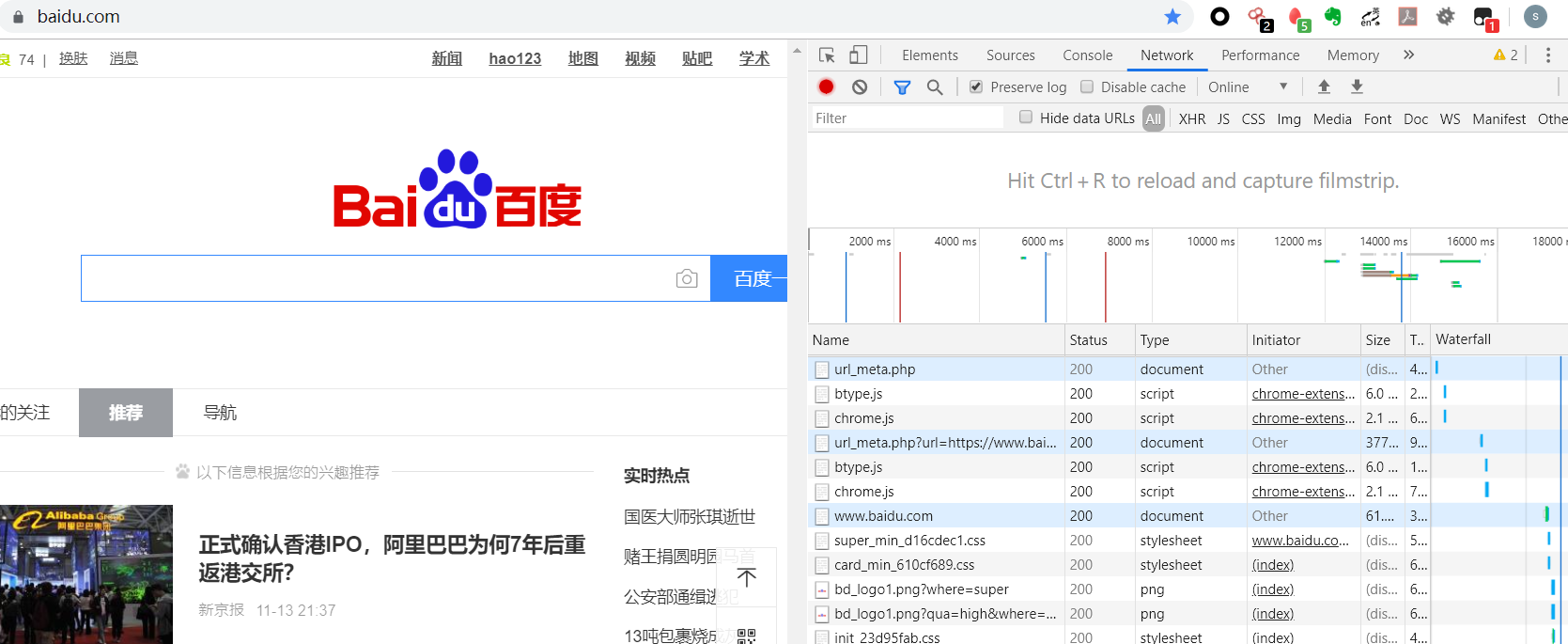Screen dimensions: 1568x644
Task: Open the black circle extension in Chrome toolbar
Action: pos(1219,16)
